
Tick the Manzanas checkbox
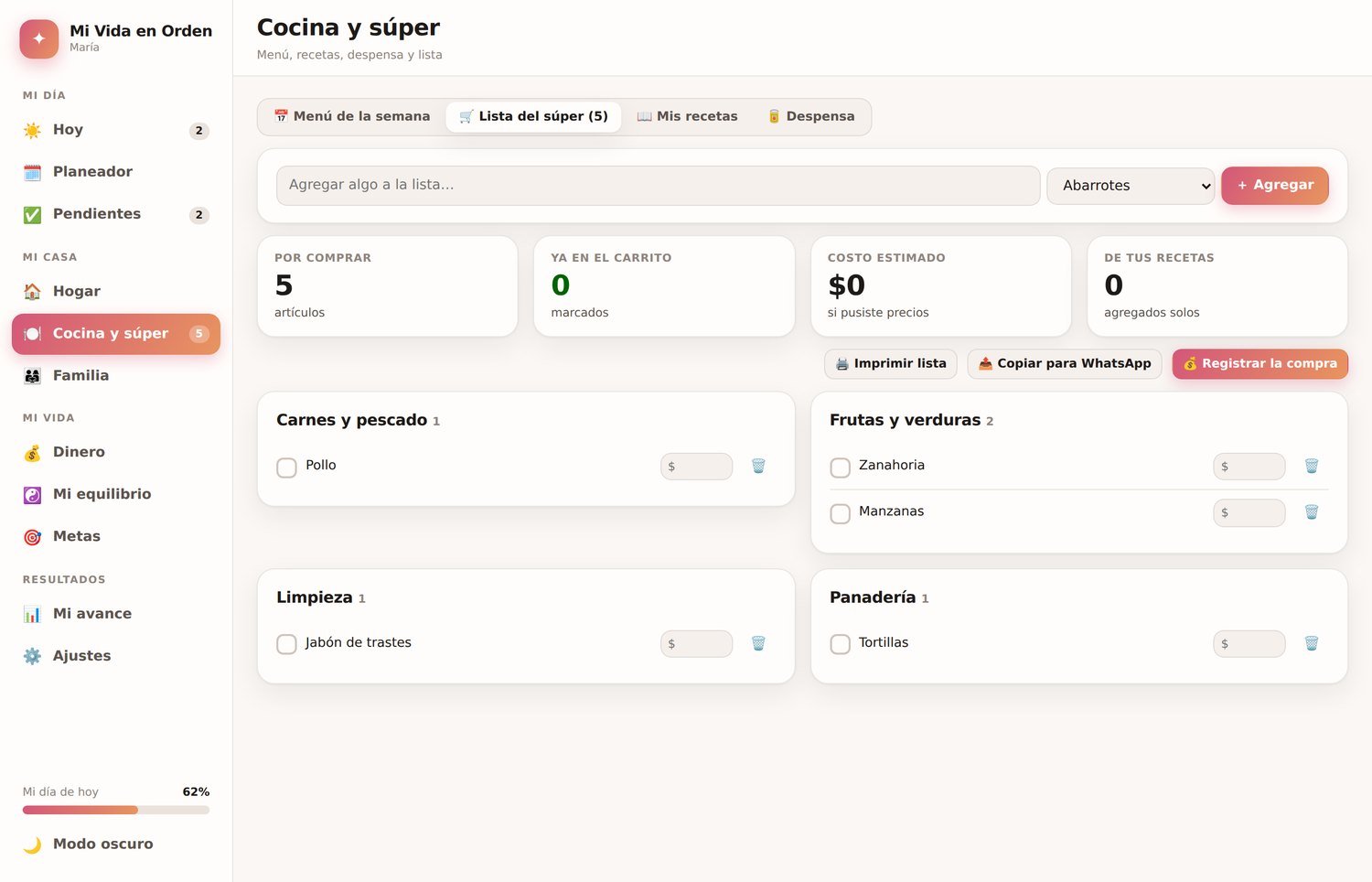(841, 513)
